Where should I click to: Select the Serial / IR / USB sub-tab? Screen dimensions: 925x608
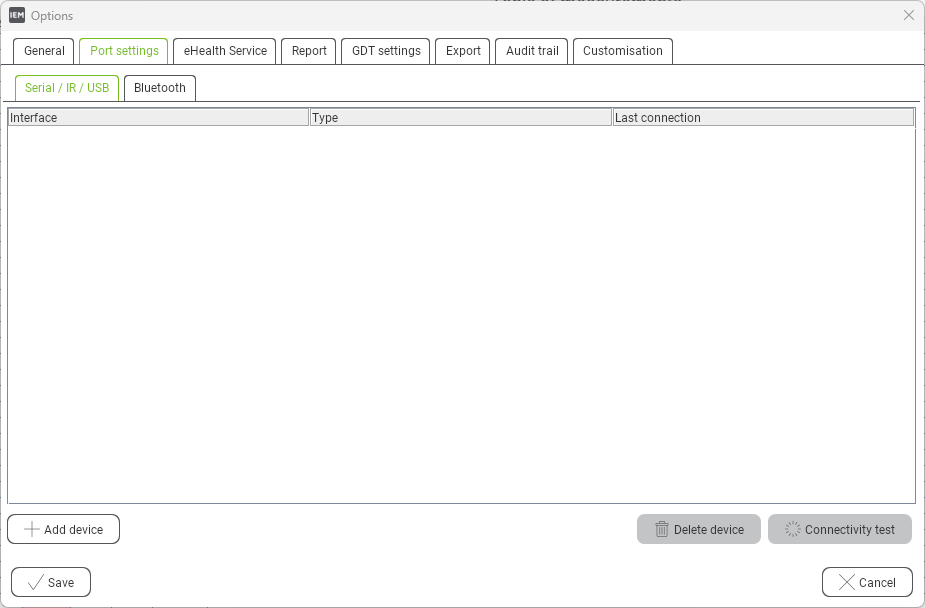67,88
